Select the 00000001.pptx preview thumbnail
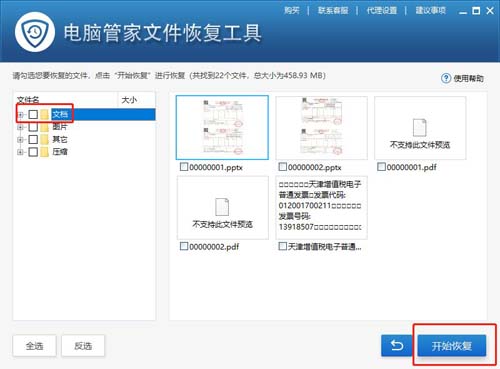The image size is (500, 369). click(x=222, y=127)
